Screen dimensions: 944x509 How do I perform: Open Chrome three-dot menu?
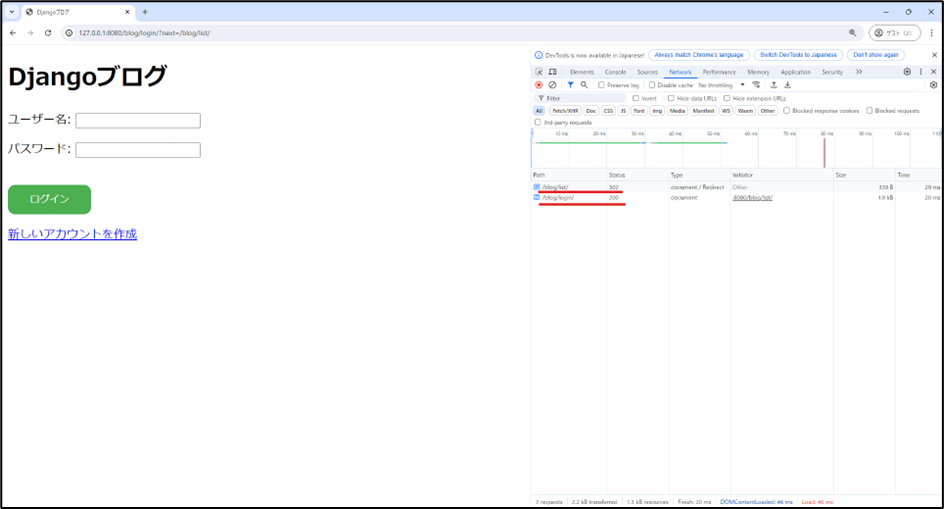click(x=931, y=33)
